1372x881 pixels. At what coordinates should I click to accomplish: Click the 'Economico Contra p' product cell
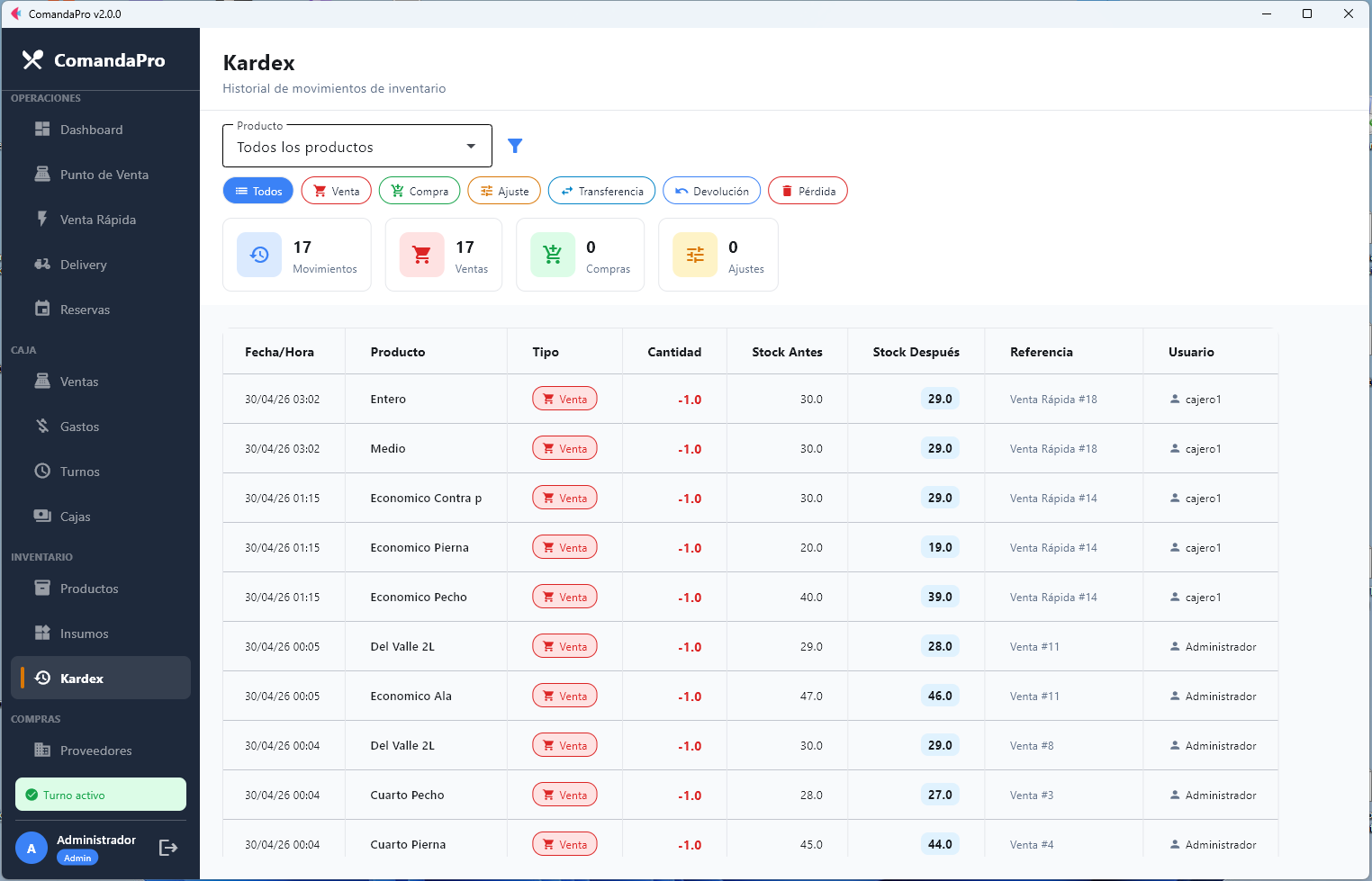pyautogui.click(x=426, y=499)
